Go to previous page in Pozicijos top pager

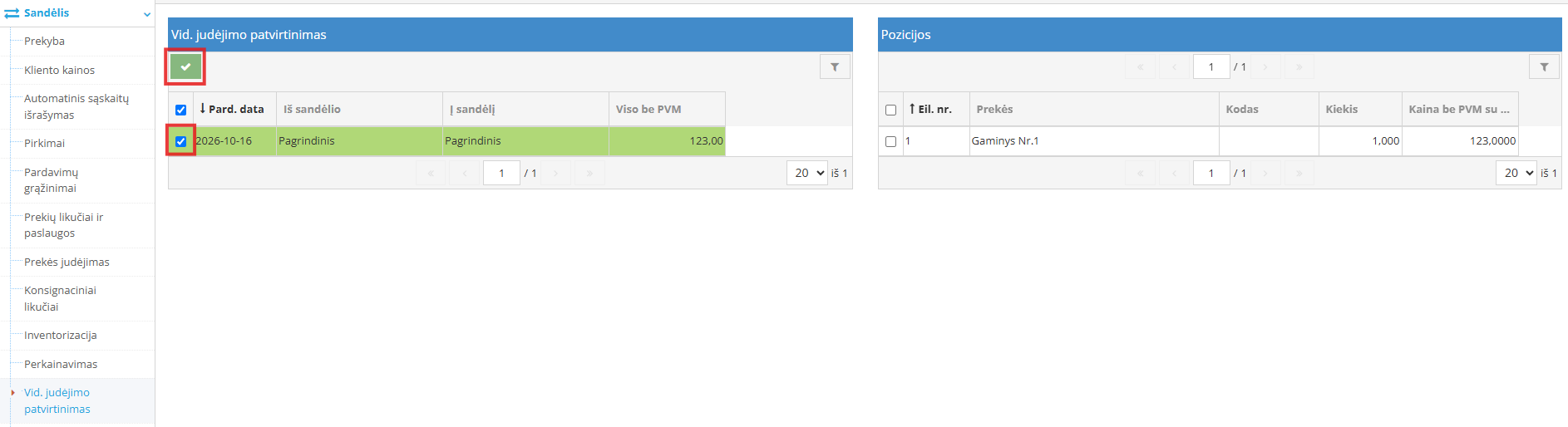1174,66
